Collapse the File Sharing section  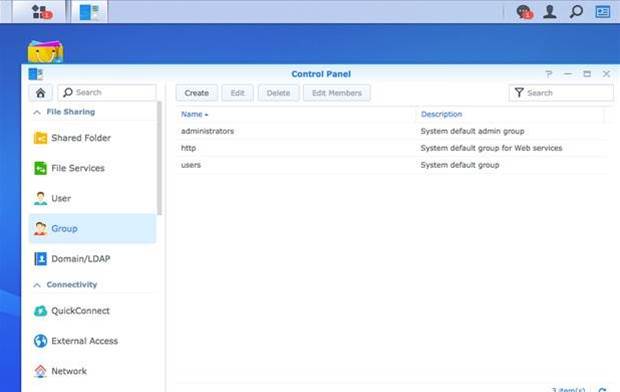click(37, 112)
